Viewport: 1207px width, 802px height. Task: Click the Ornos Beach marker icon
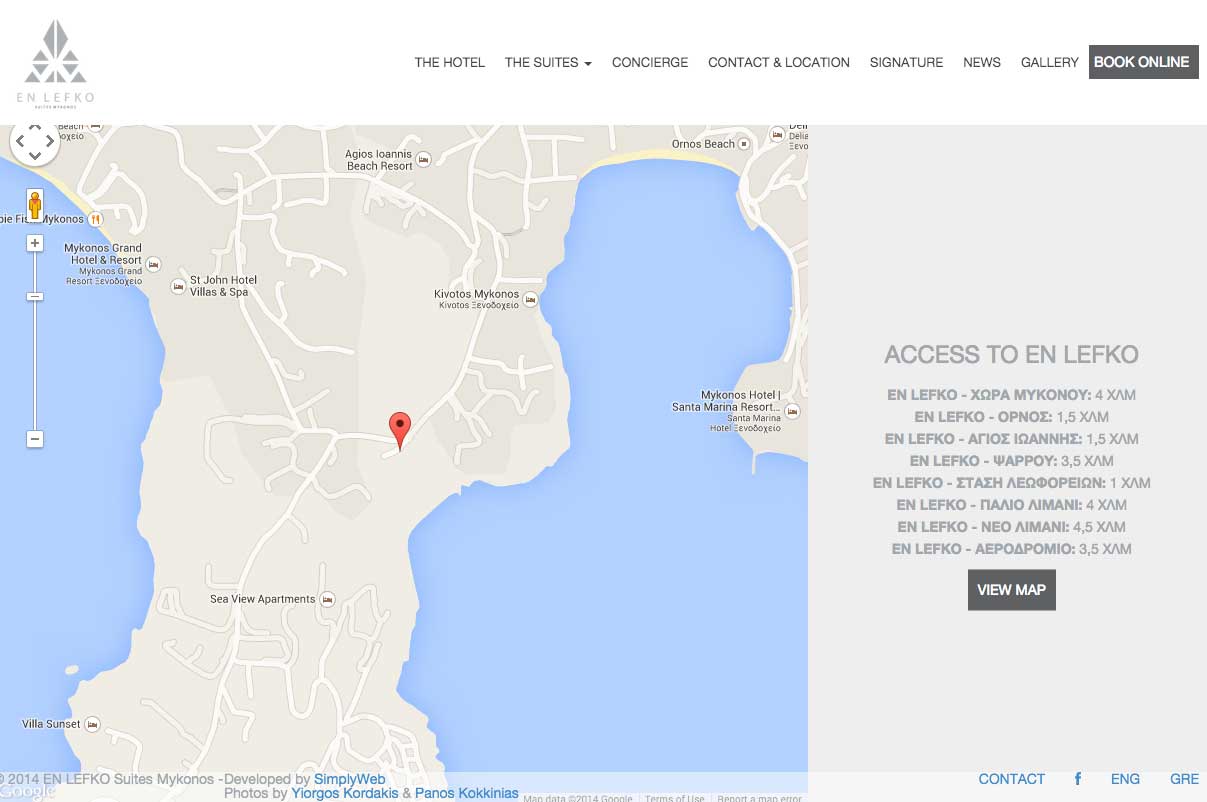(x=744, y=144)
